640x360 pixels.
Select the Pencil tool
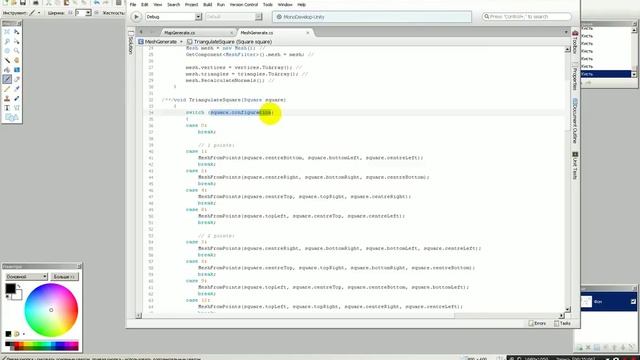pos(7,89)
